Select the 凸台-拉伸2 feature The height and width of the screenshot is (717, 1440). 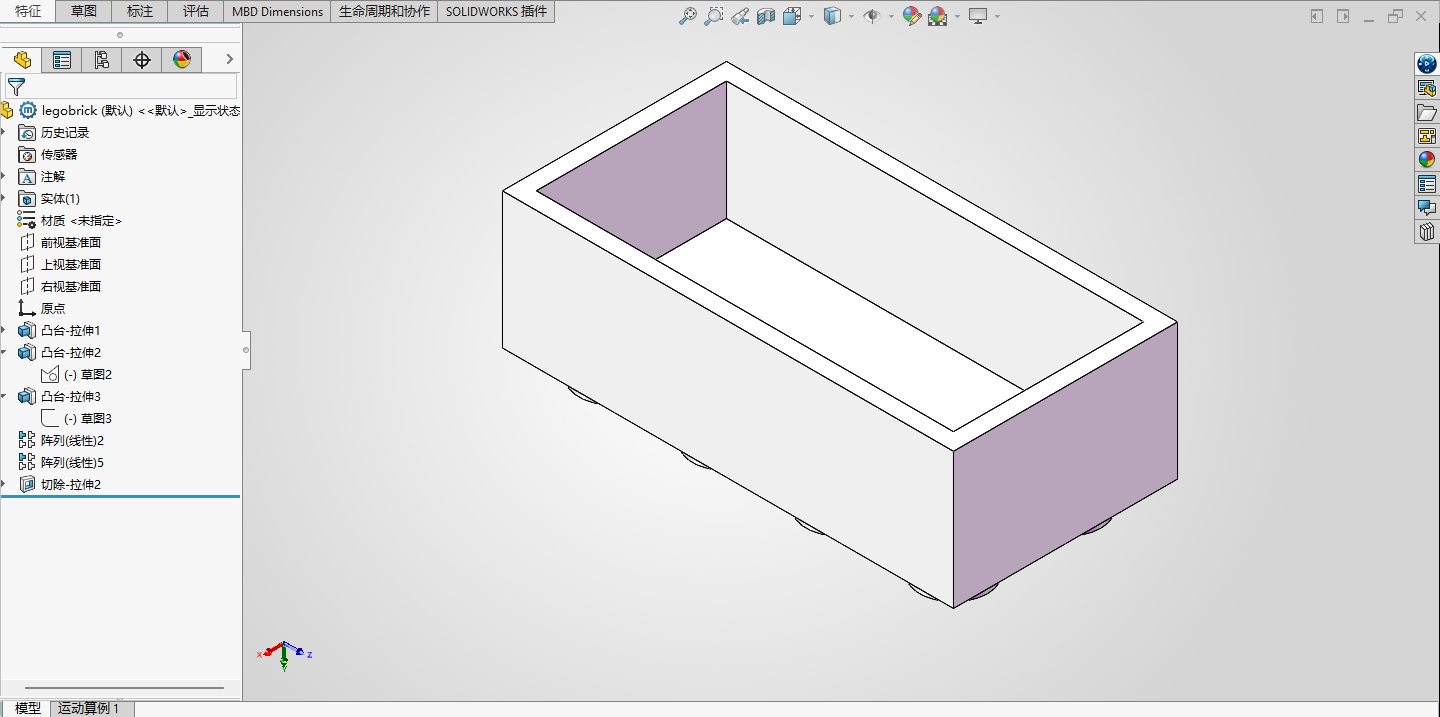[60, 353]
